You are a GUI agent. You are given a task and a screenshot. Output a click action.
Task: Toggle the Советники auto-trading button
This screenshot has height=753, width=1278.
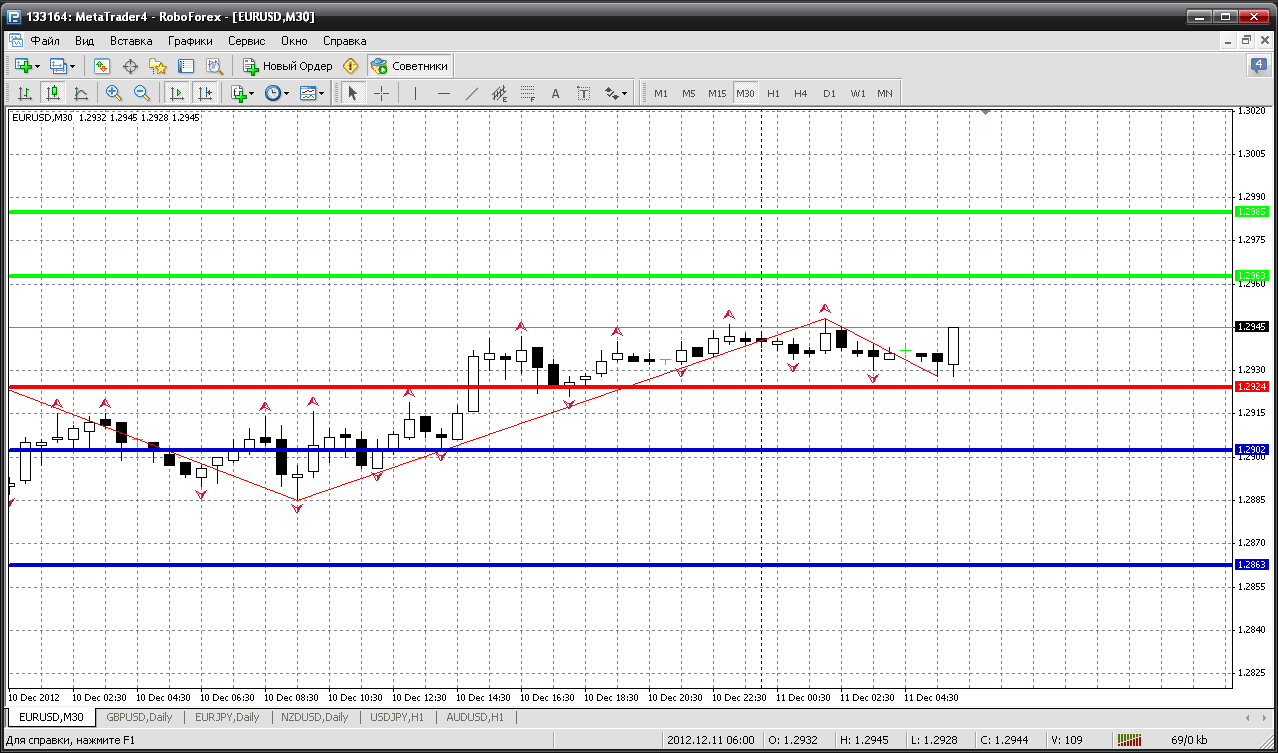point(410,66)
